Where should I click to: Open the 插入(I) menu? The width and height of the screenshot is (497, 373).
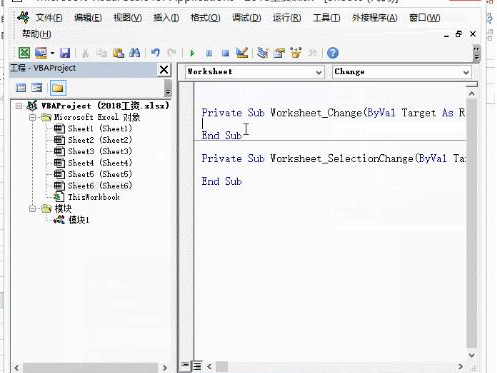coord(166,17)
